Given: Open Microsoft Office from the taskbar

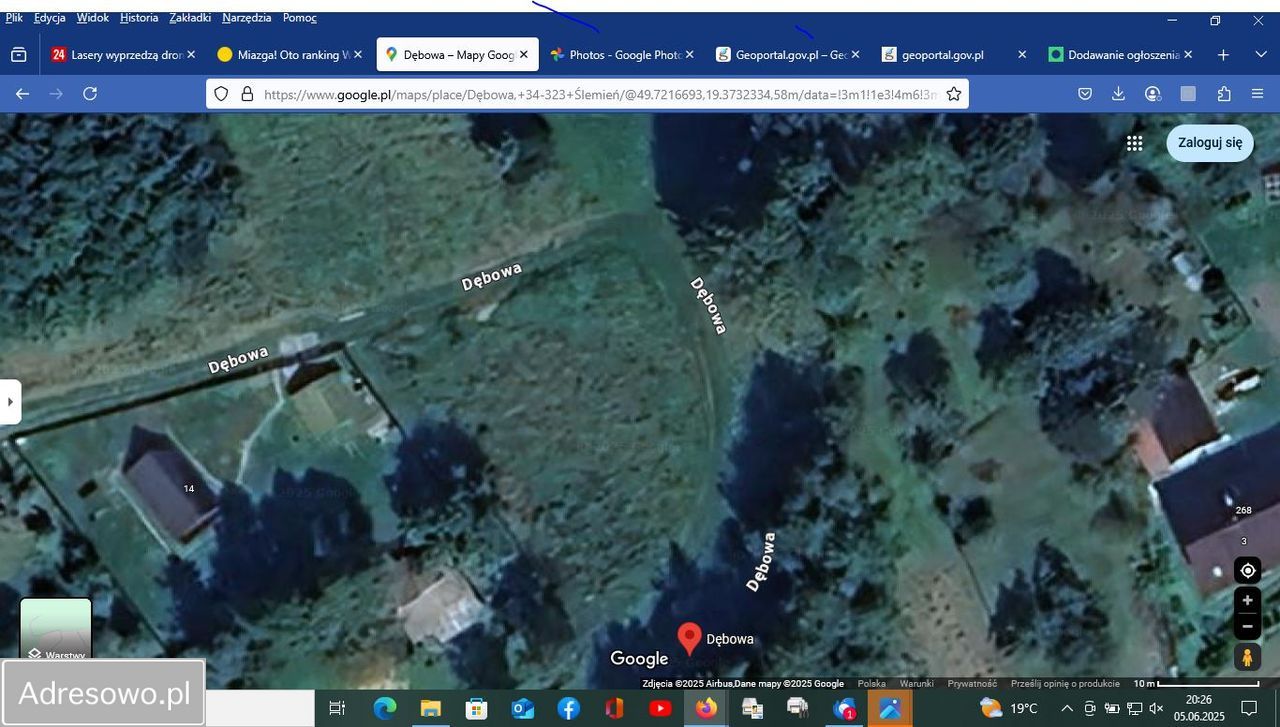Looking at the screenshot, I should point(614,708).
